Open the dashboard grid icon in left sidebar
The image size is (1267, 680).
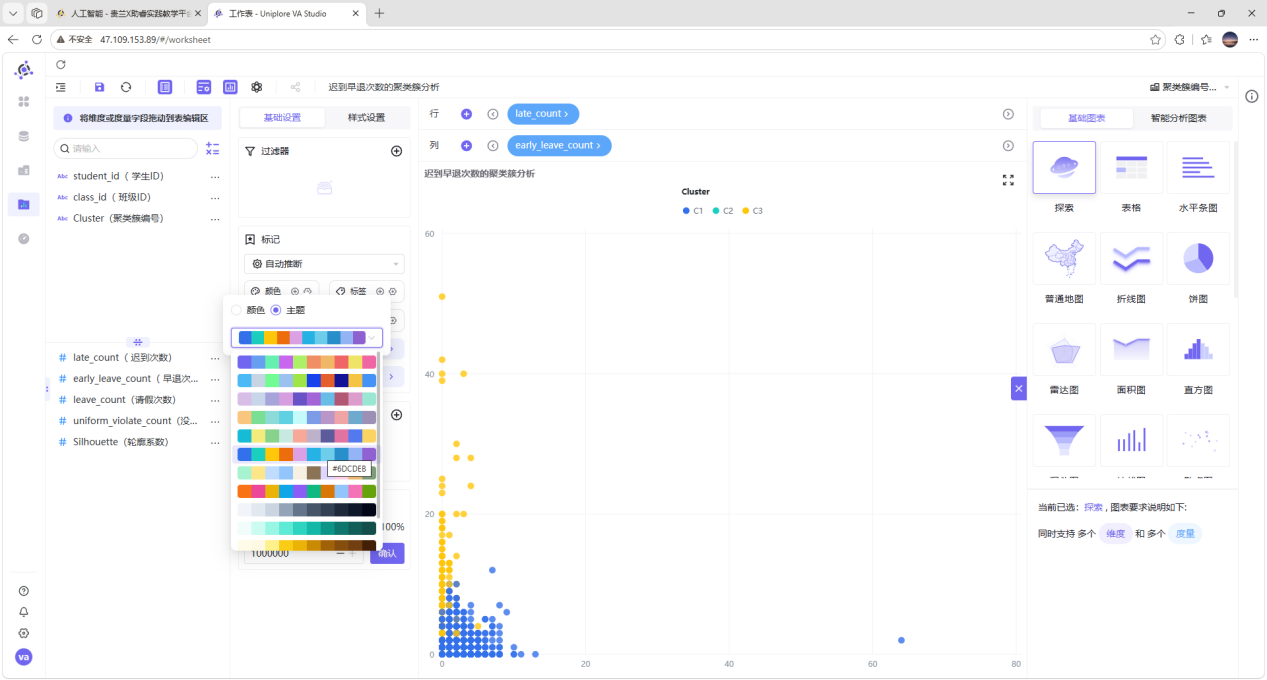(x=24, y=101)
